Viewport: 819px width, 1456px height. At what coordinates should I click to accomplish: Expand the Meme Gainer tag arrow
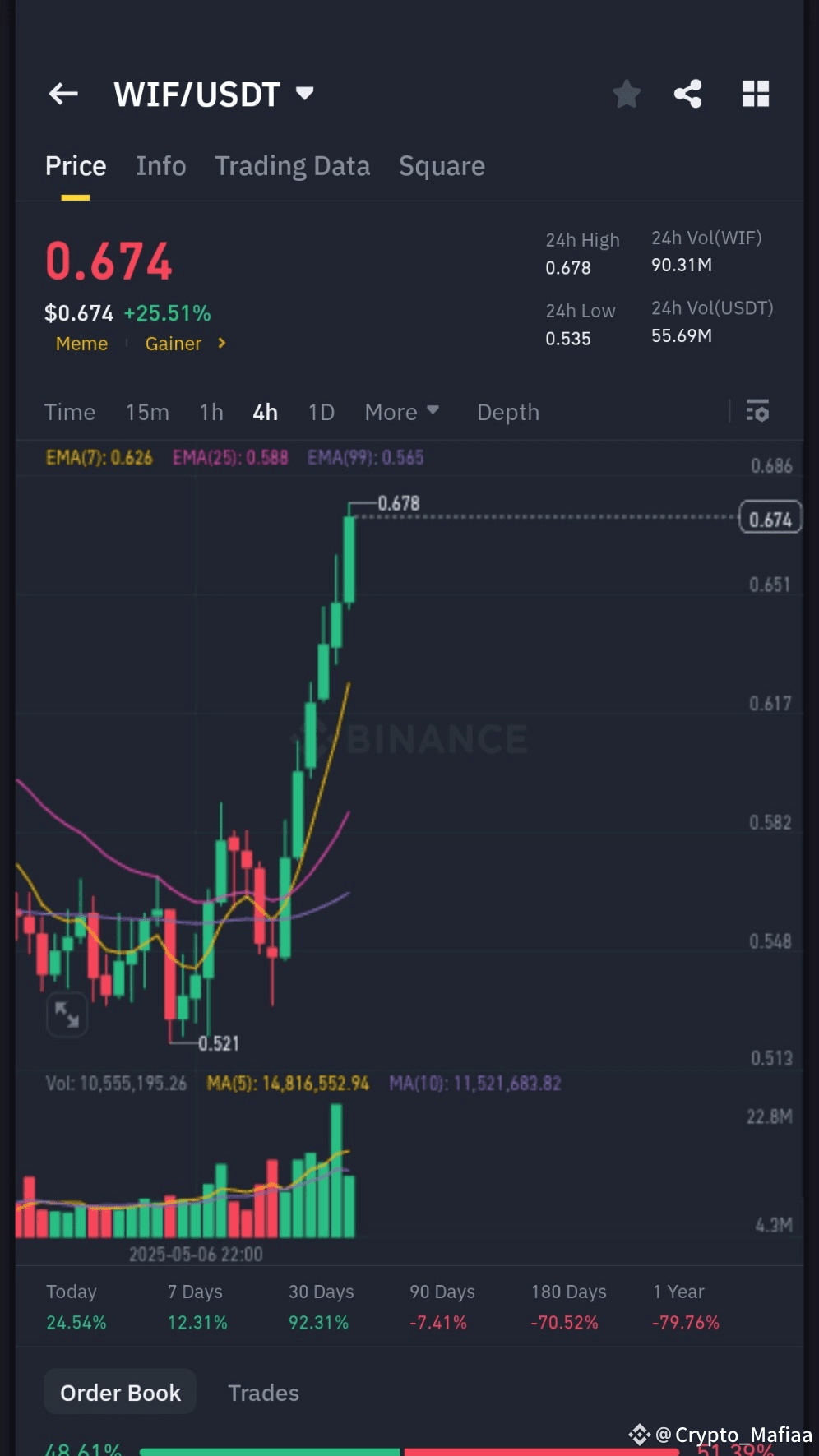point(222,344)
